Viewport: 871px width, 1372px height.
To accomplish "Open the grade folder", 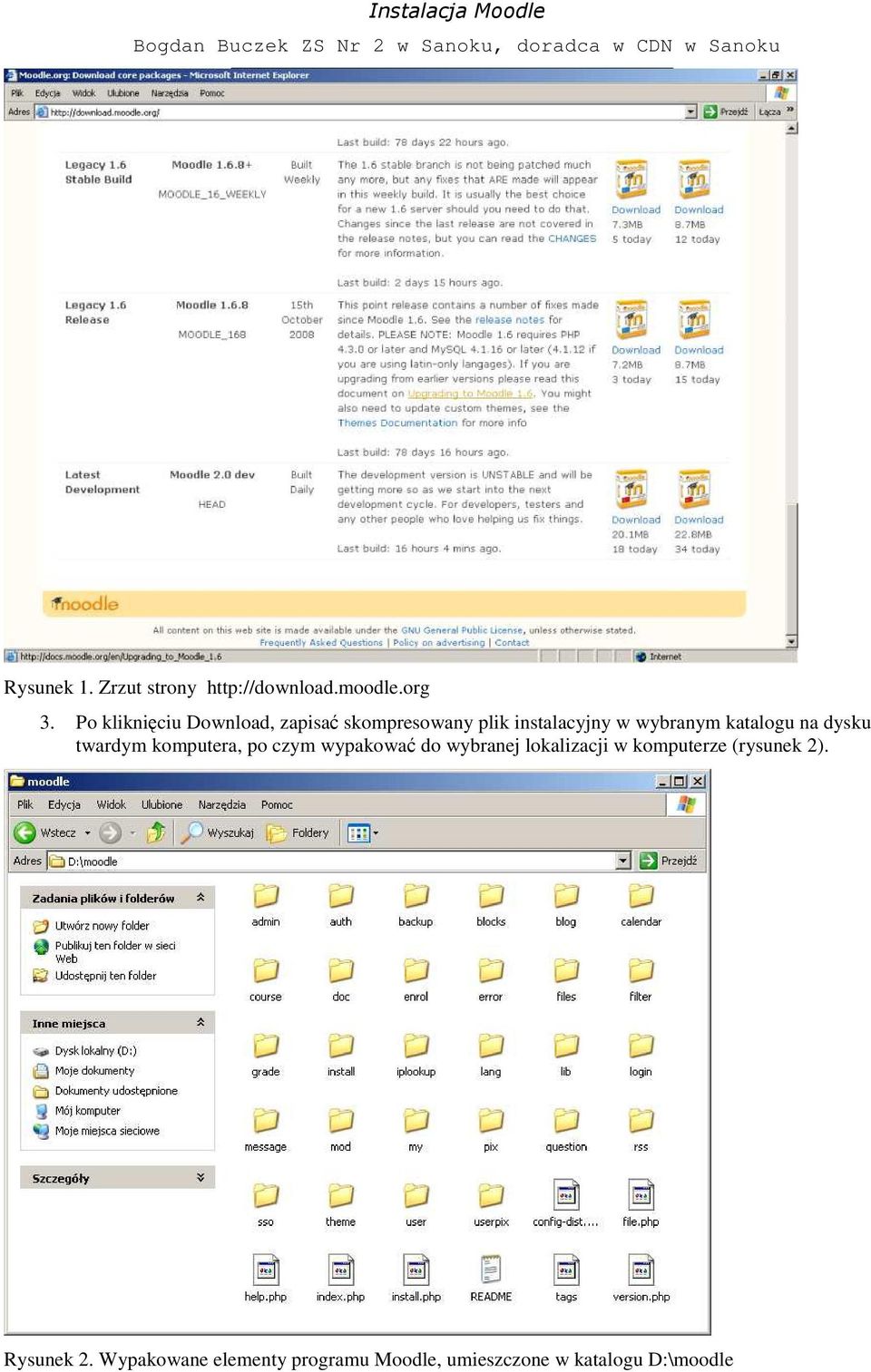I will [266, 1055].
